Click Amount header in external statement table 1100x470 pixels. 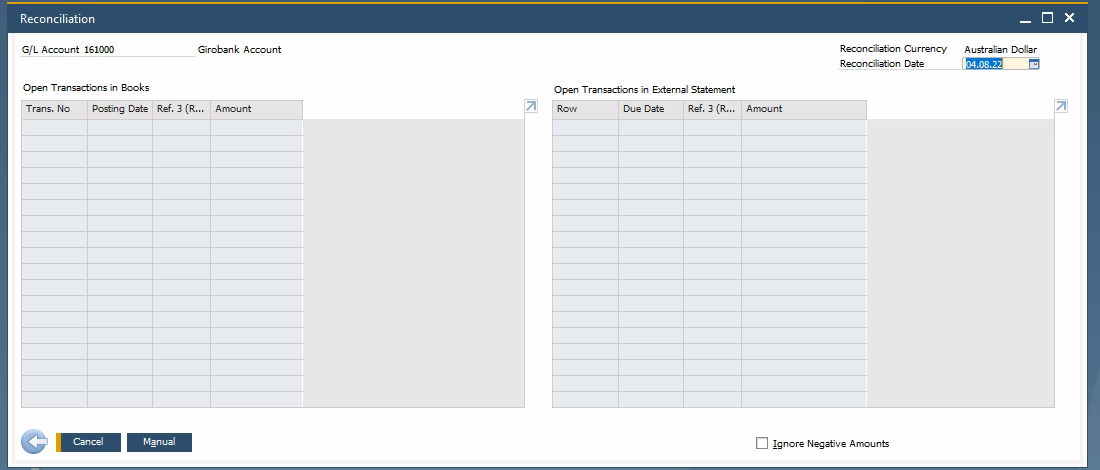point(803,109)
